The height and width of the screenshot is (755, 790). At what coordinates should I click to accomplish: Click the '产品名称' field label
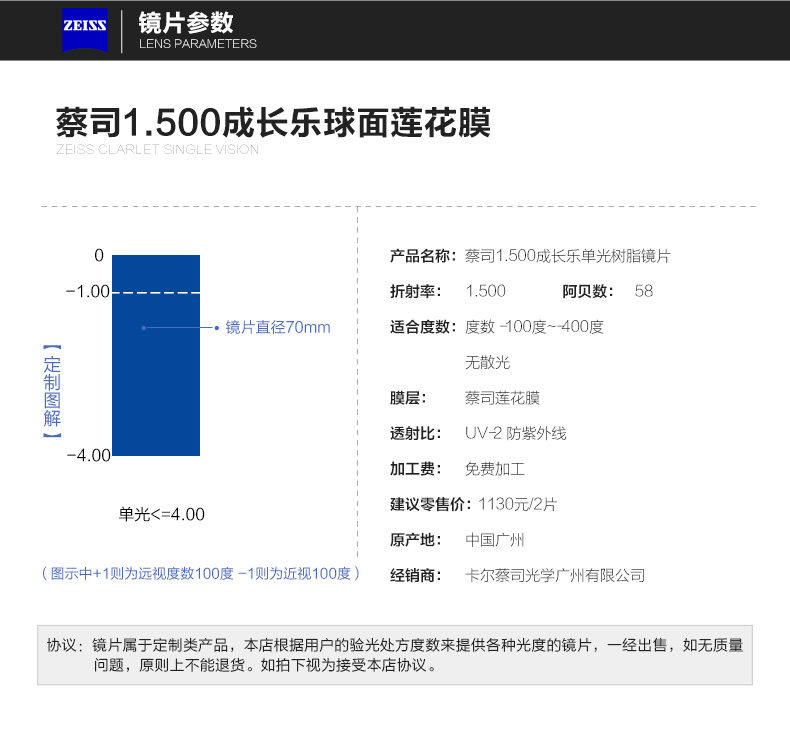pos(423,256)
